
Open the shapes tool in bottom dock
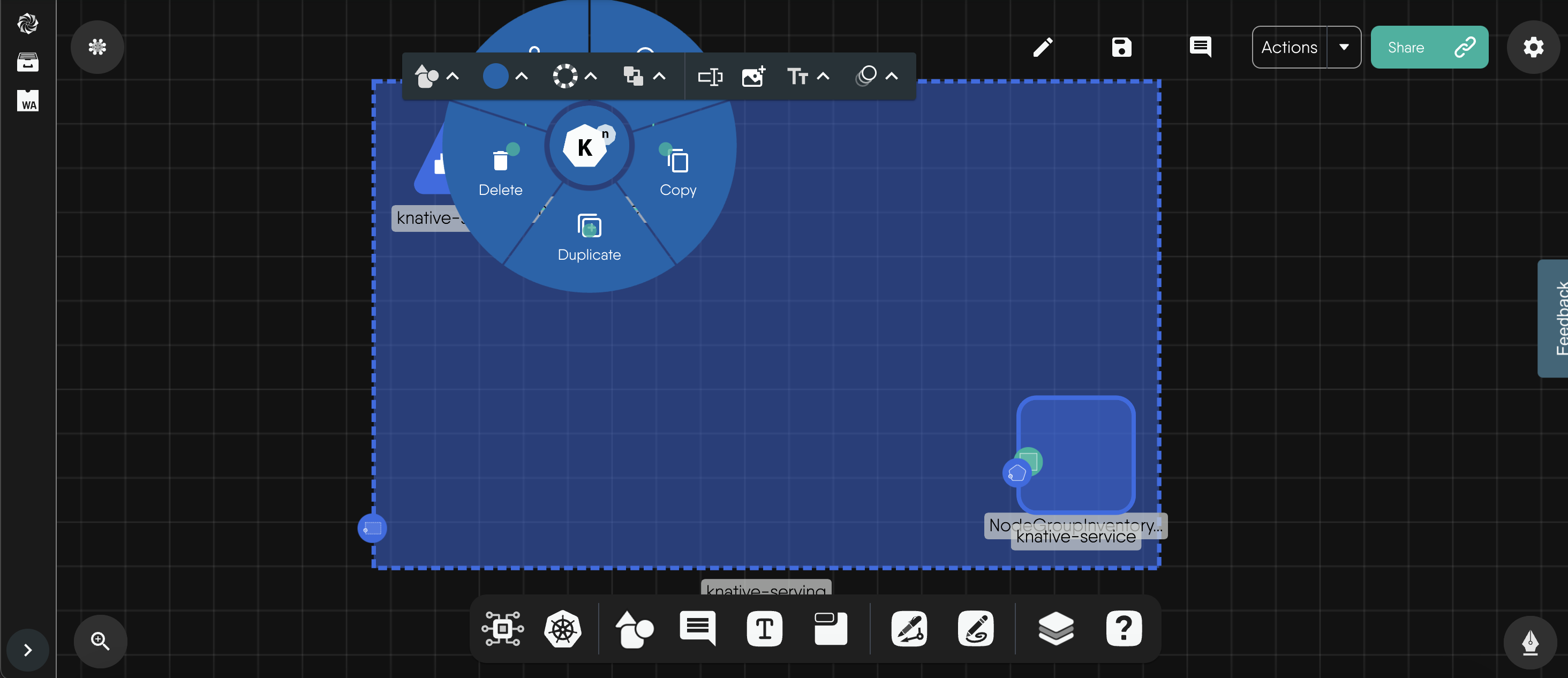[x=634, y=628]
